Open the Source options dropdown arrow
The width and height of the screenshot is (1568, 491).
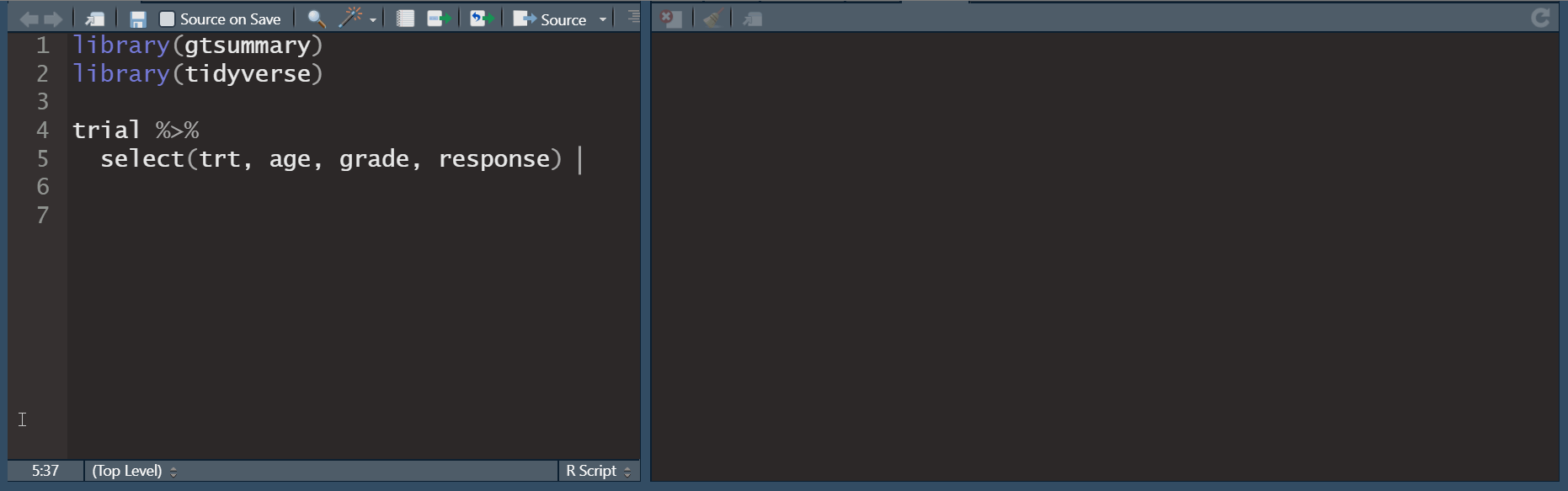(x=603, y=19)
